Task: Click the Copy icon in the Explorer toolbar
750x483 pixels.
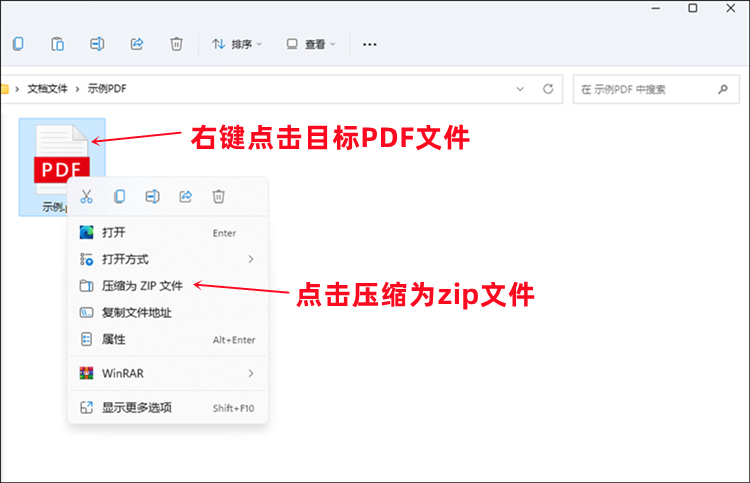Action: (x=18, y=44)
